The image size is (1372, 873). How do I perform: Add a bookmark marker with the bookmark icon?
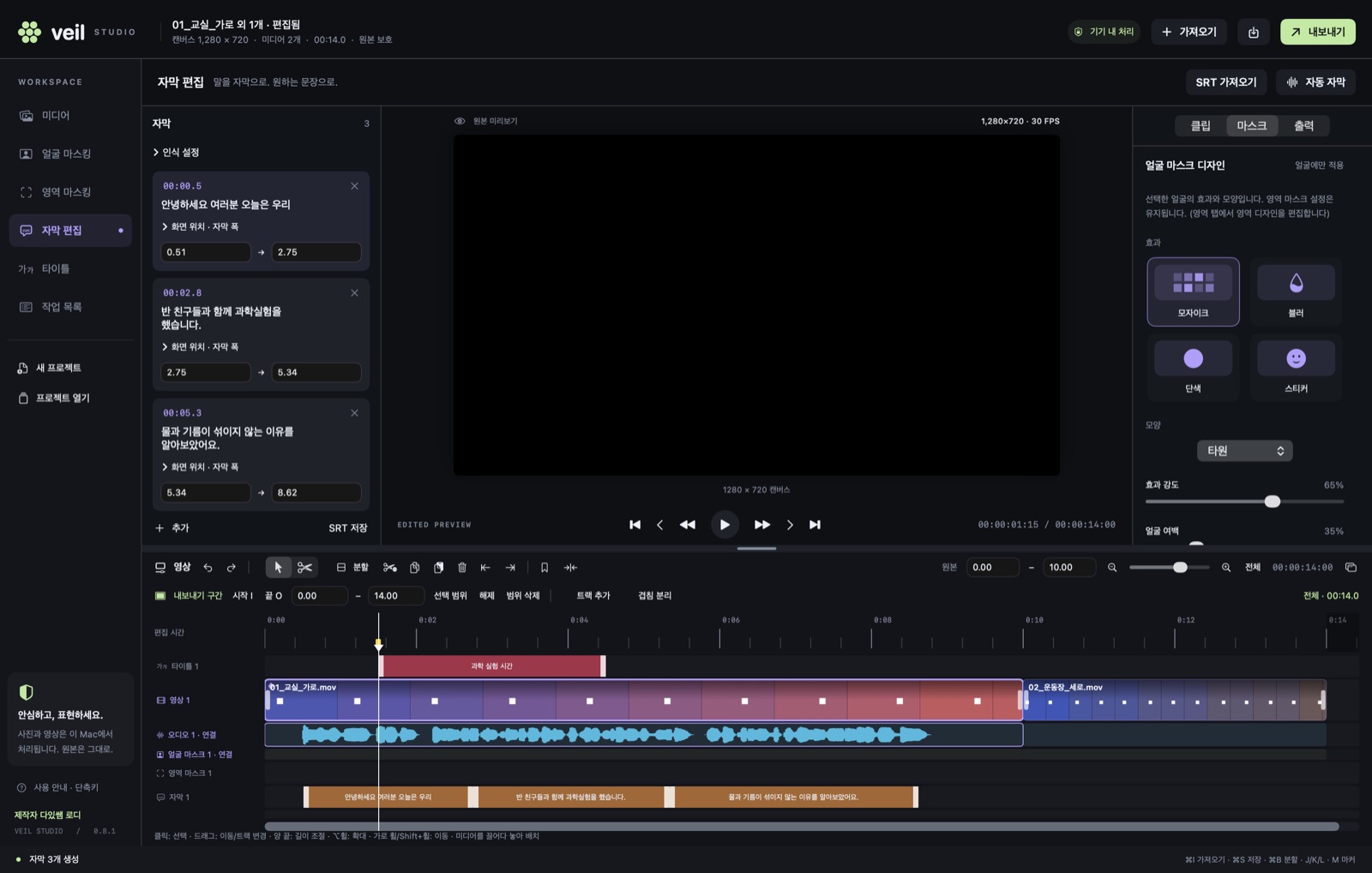[x=545, y=568]
